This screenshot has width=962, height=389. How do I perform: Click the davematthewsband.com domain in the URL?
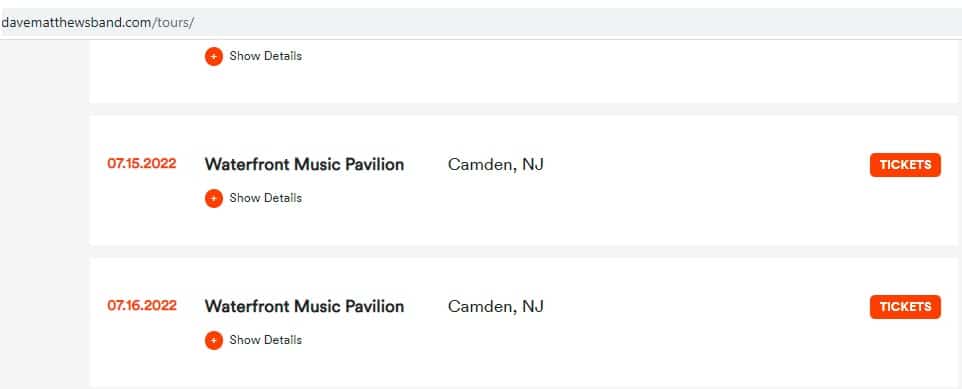(77, 23)
